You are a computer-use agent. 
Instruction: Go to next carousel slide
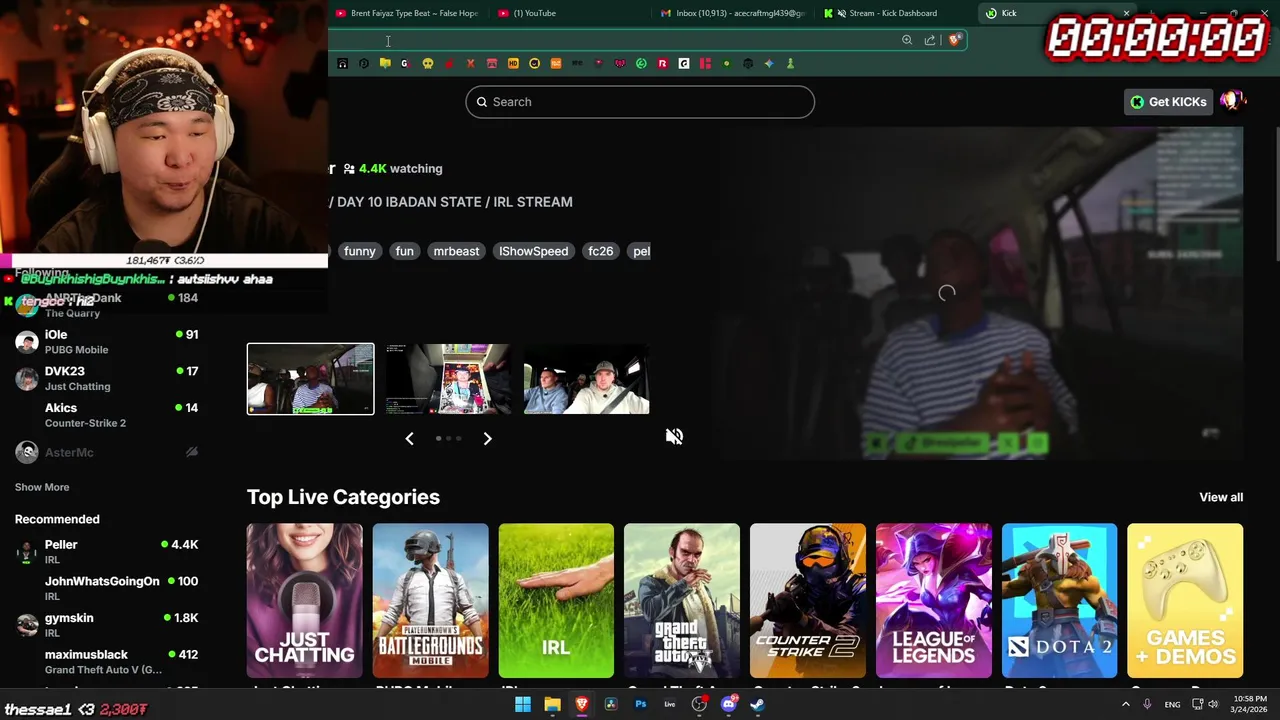pyautogui.click(x=487, y=438)
